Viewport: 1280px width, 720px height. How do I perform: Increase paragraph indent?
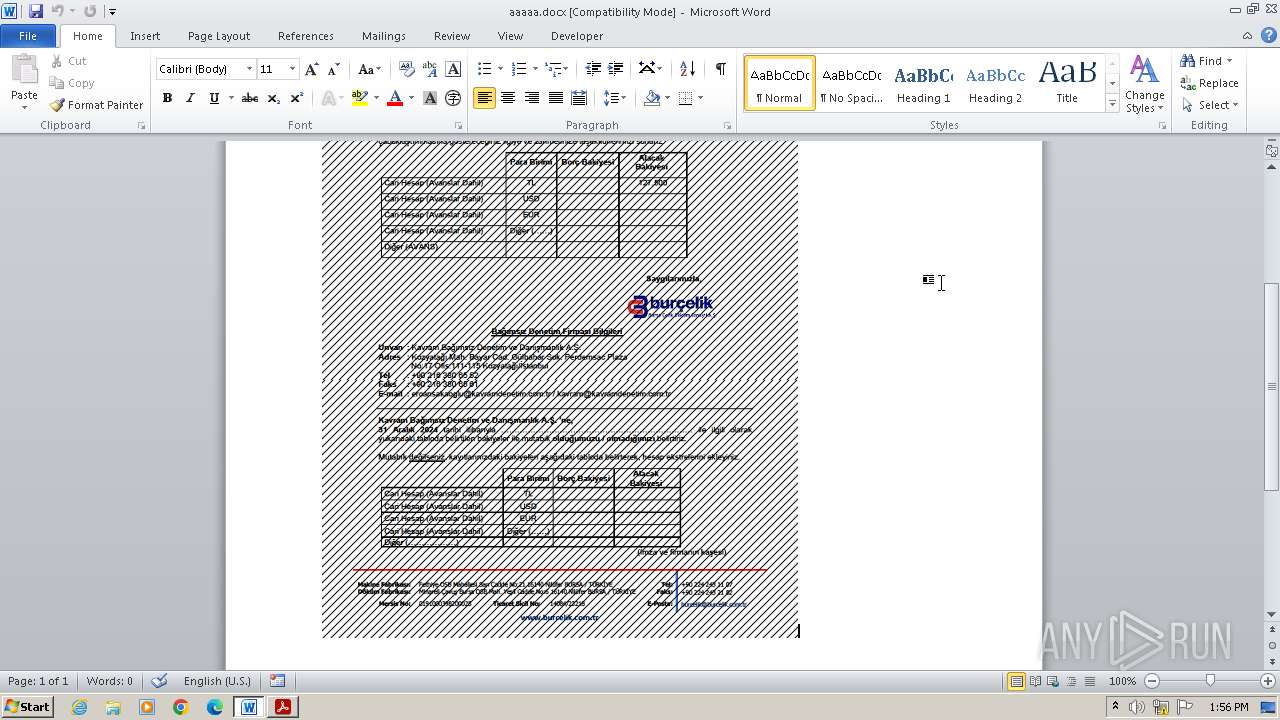click(616, 69)
